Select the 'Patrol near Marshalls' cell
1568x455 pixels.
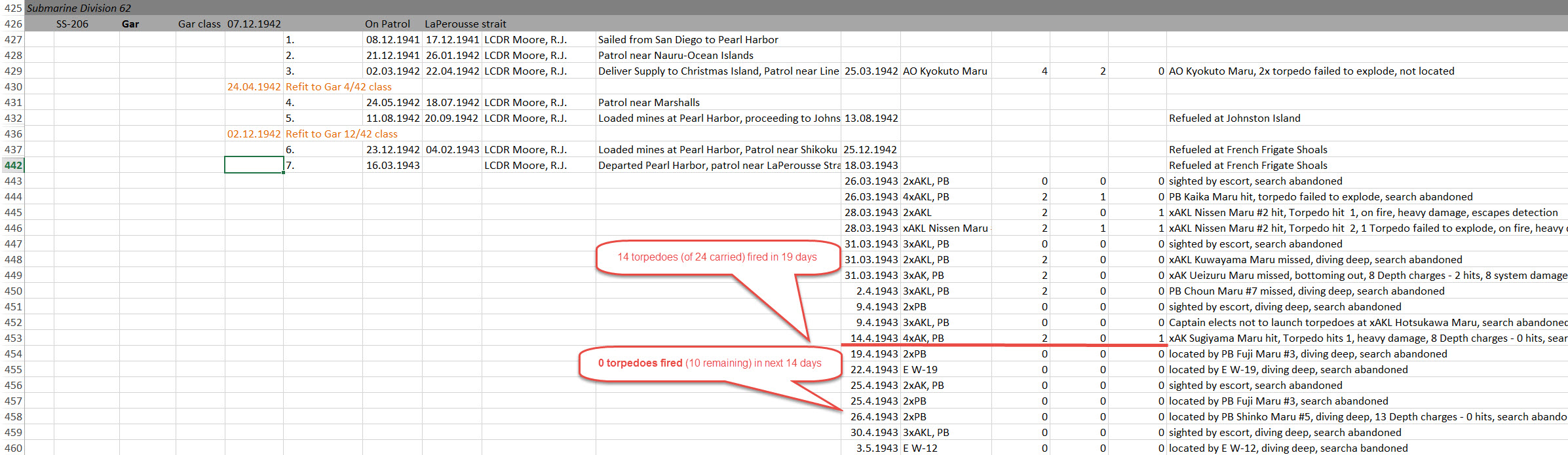point(649,103)
